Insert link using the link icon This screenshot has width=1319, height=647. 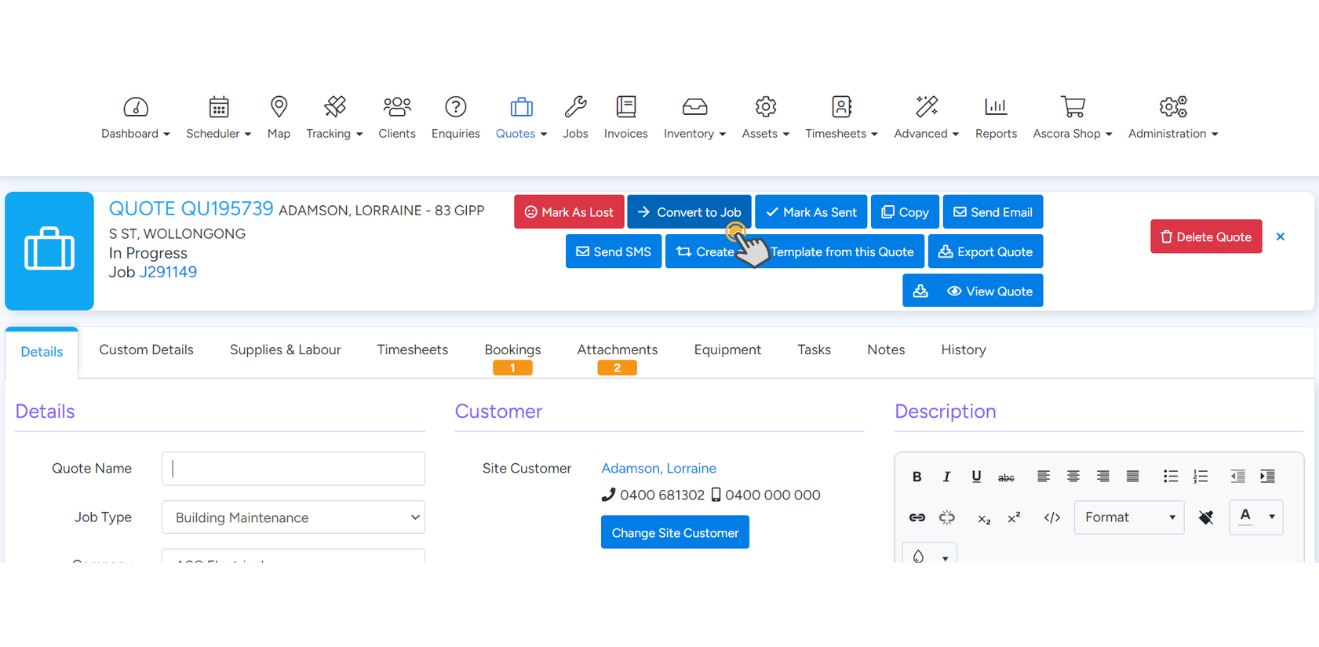pos(916,518)
